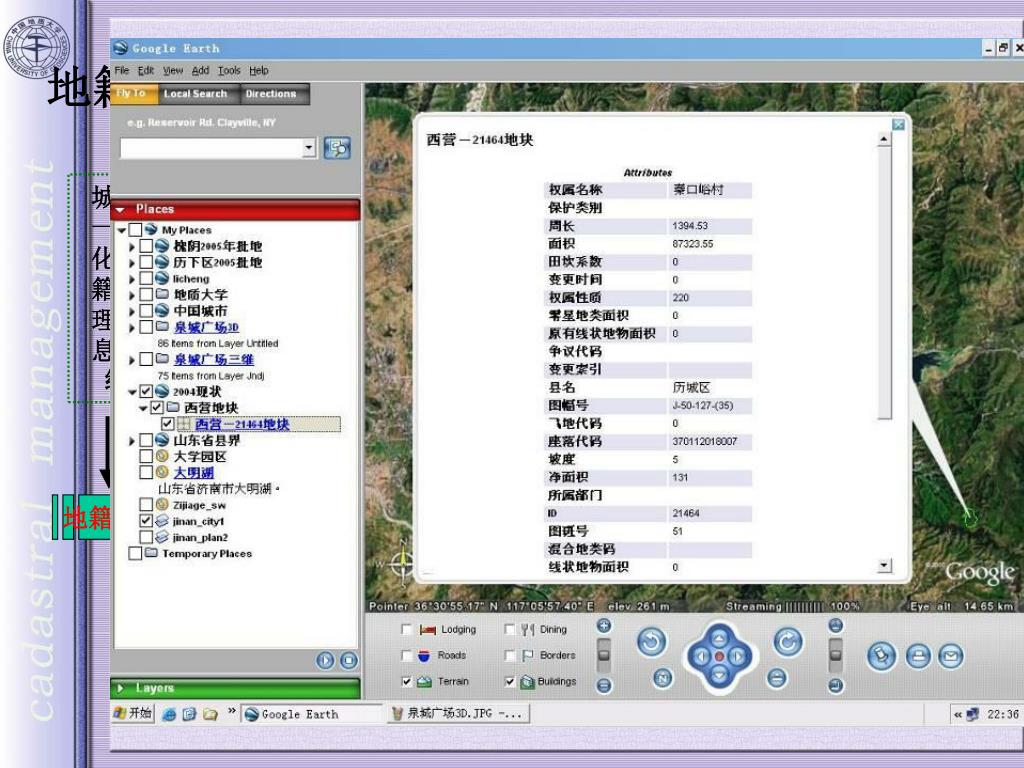Click the globe icon next to My Places

click(x=151, y=229)
